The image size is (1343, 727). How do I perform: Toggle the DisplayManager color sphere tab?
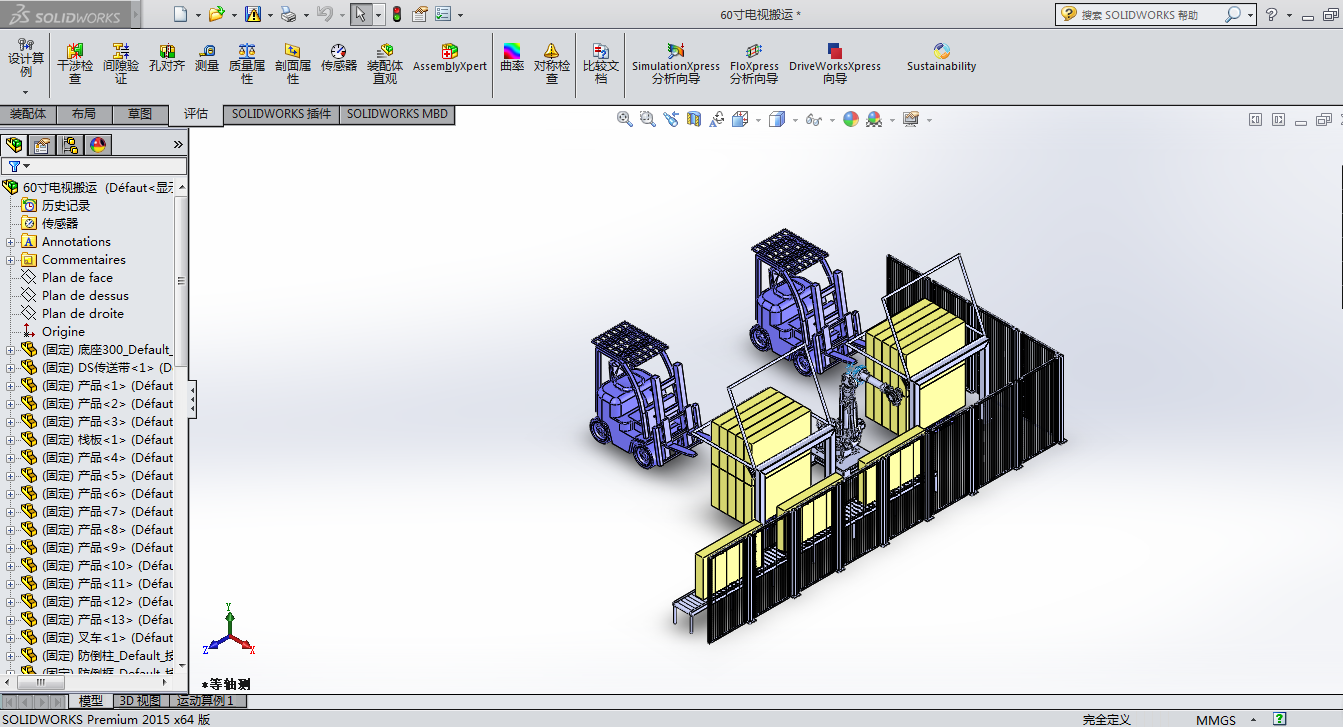click(97, 145)
